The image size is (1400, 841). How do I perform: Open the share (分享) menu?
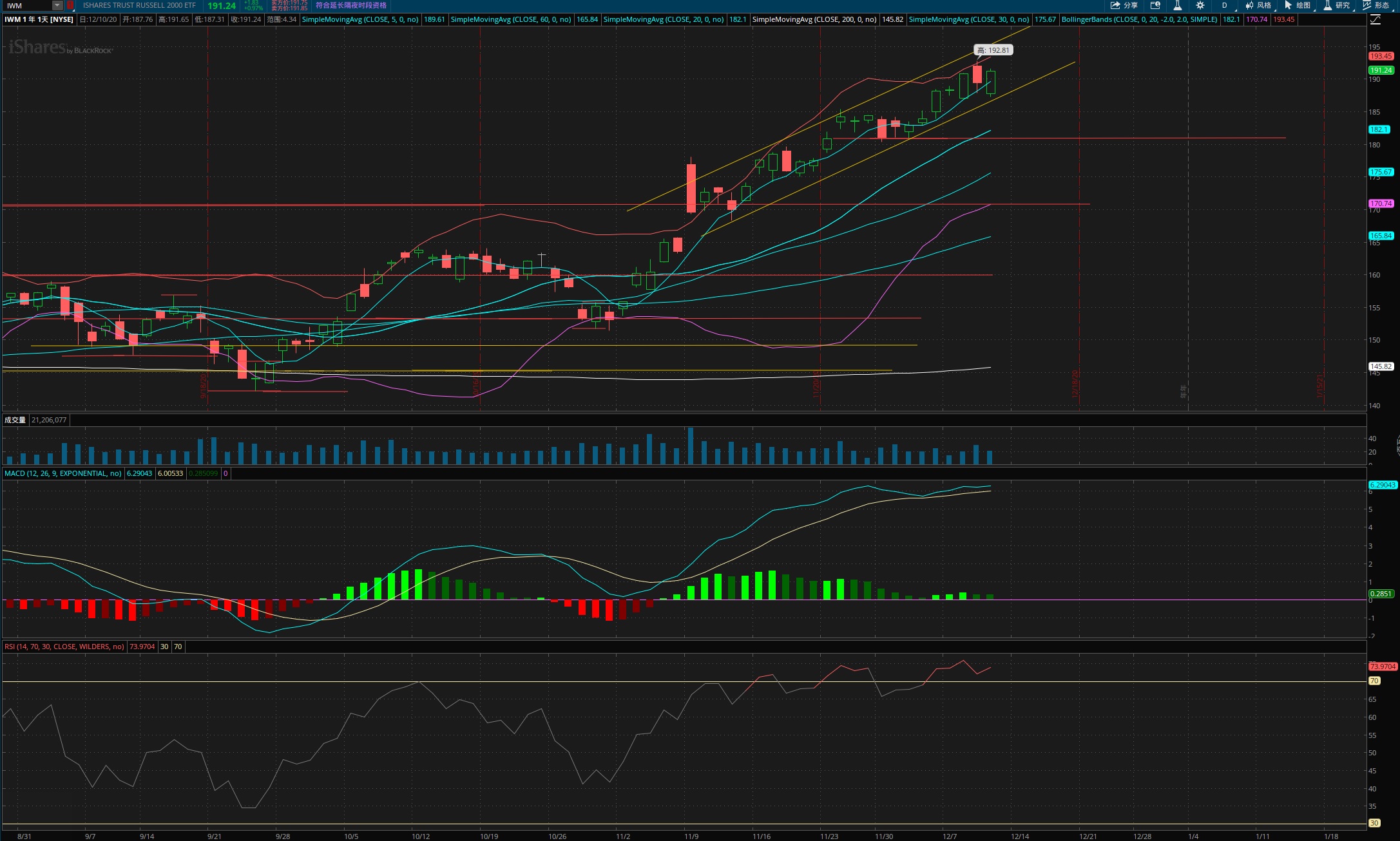pos(1124,5)
